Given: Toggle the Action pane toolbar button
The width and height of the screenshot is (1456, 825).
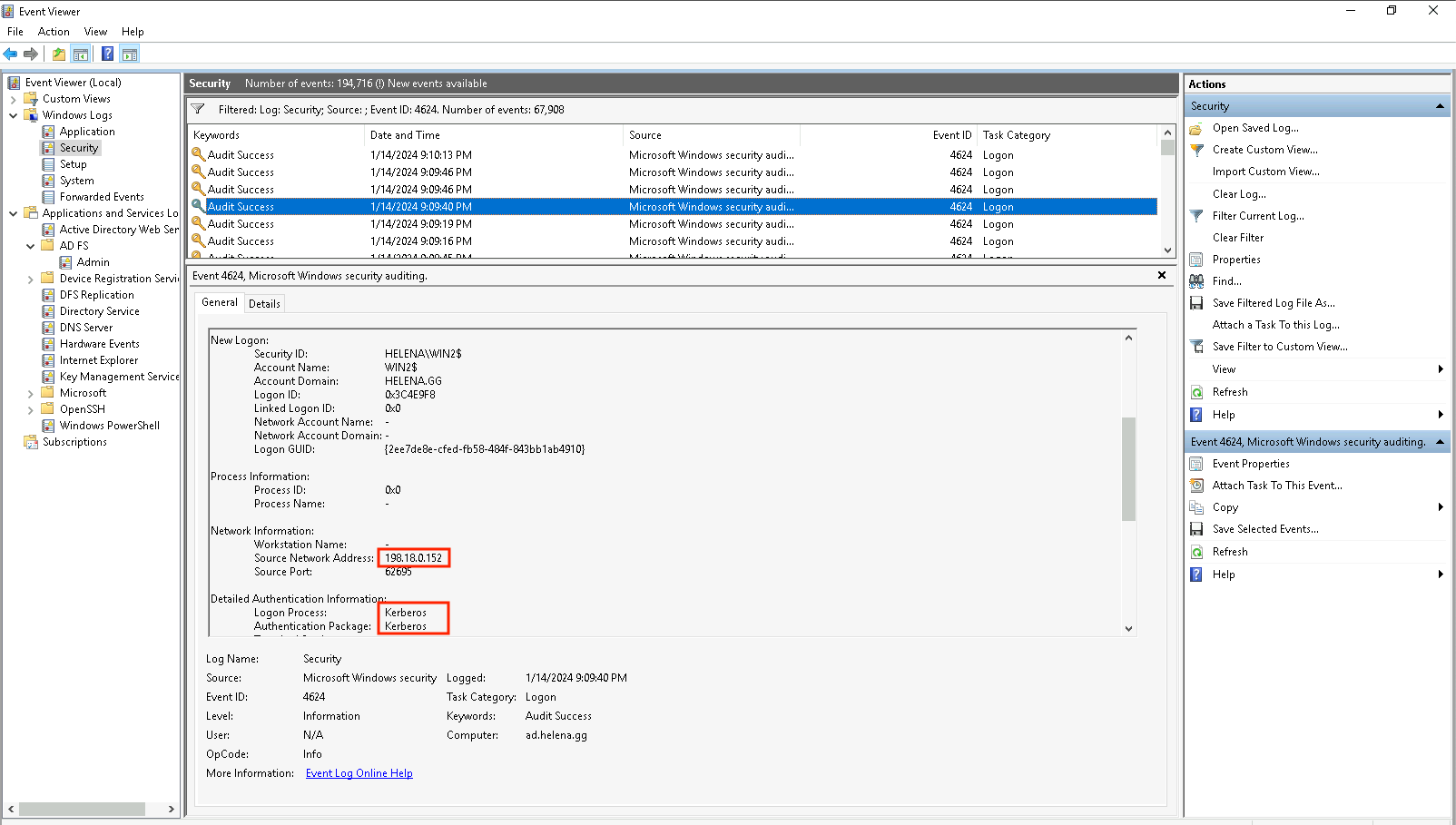Looking at the screenshot, I should pos(130,54).
